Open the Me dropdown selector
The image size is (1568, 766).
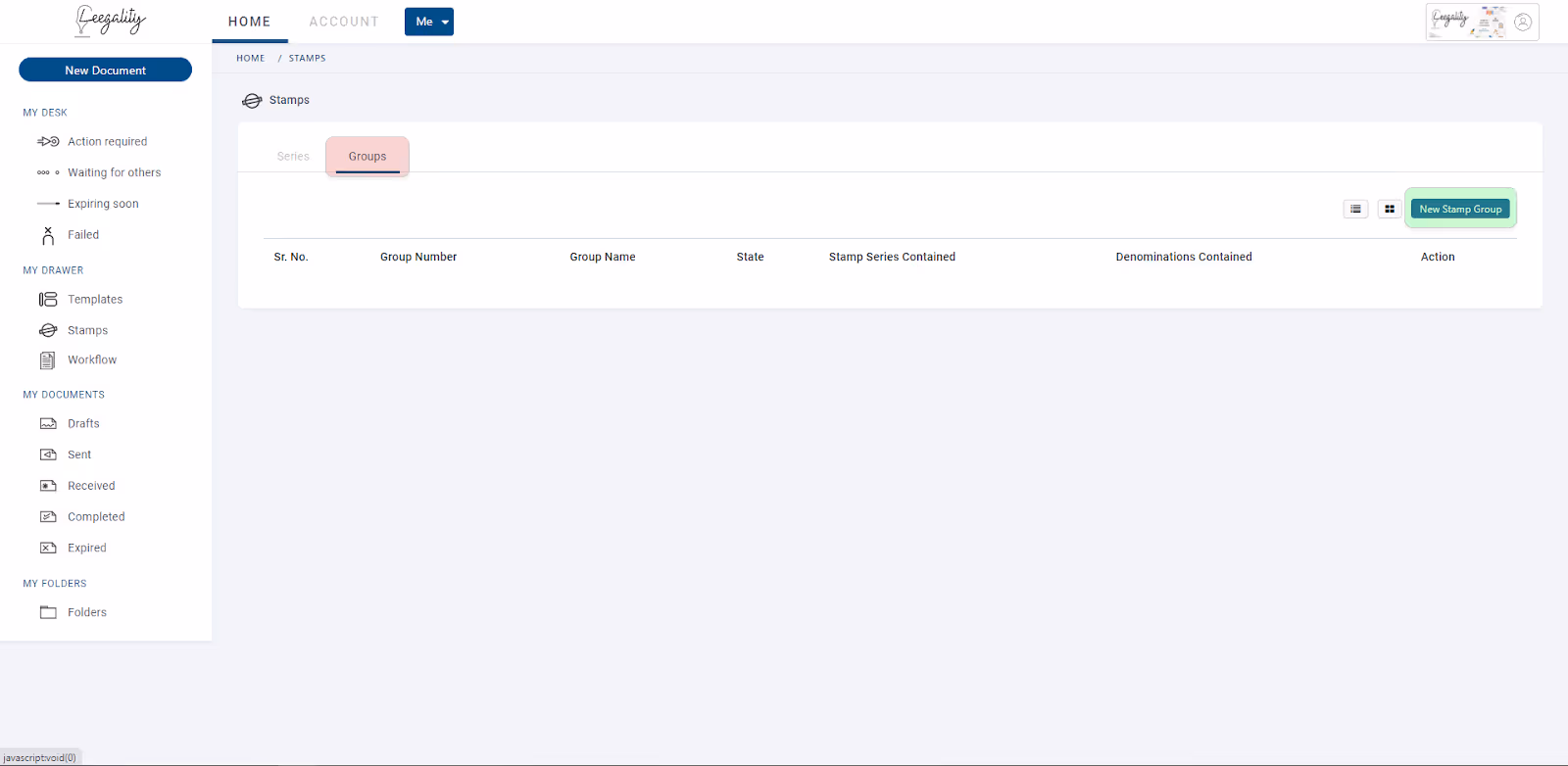(429, 22)
